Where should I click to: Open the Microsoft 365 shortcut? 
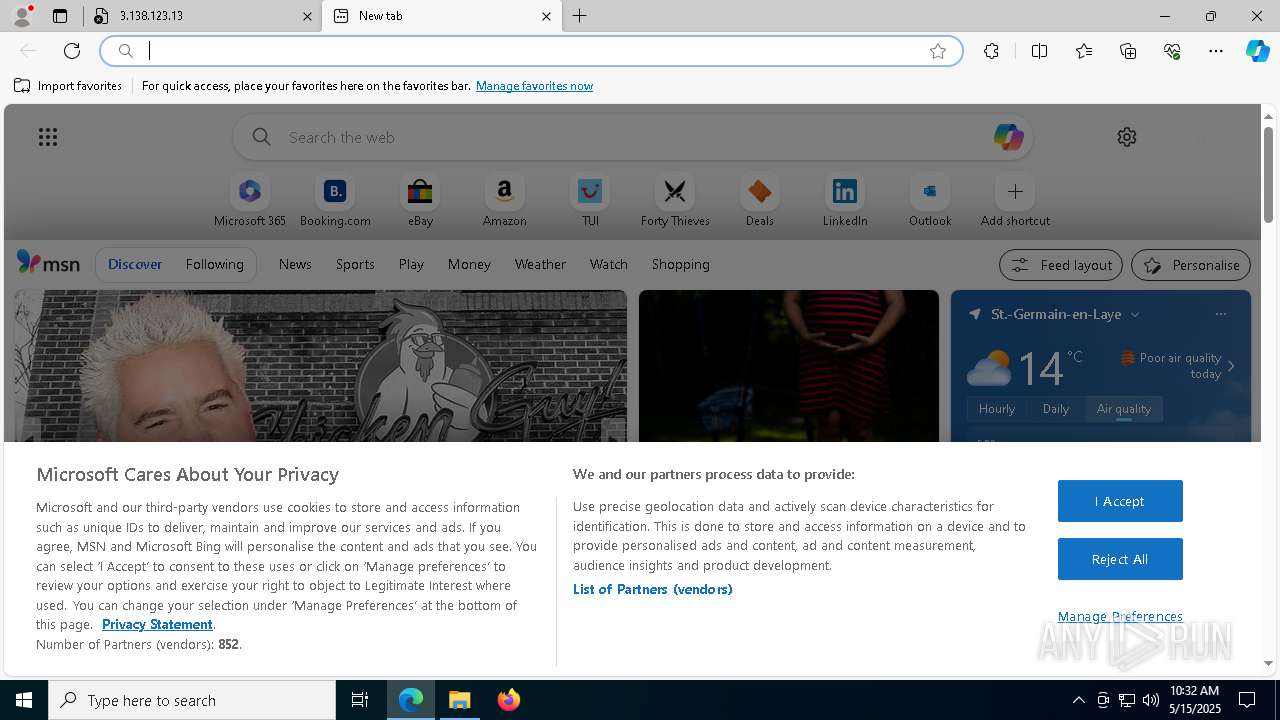click(x=250, y=201)
